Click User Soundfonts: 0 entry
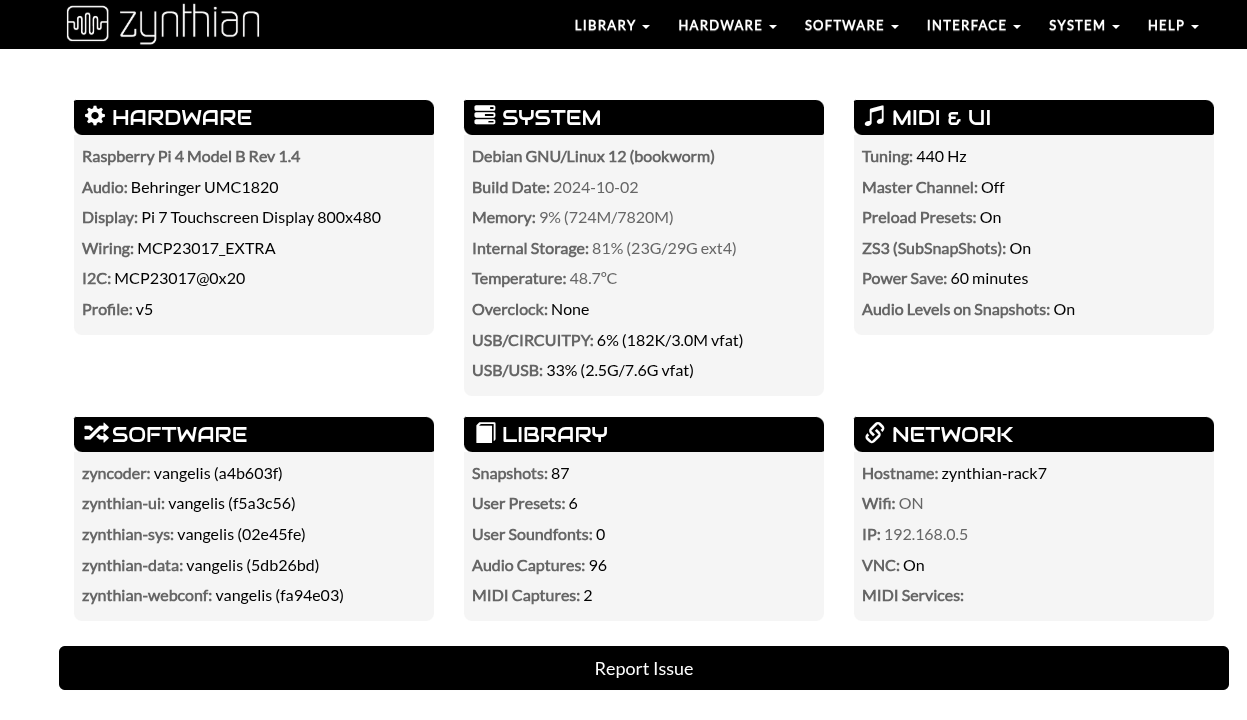Screen dimensions: 1247x720 (538, 534)
